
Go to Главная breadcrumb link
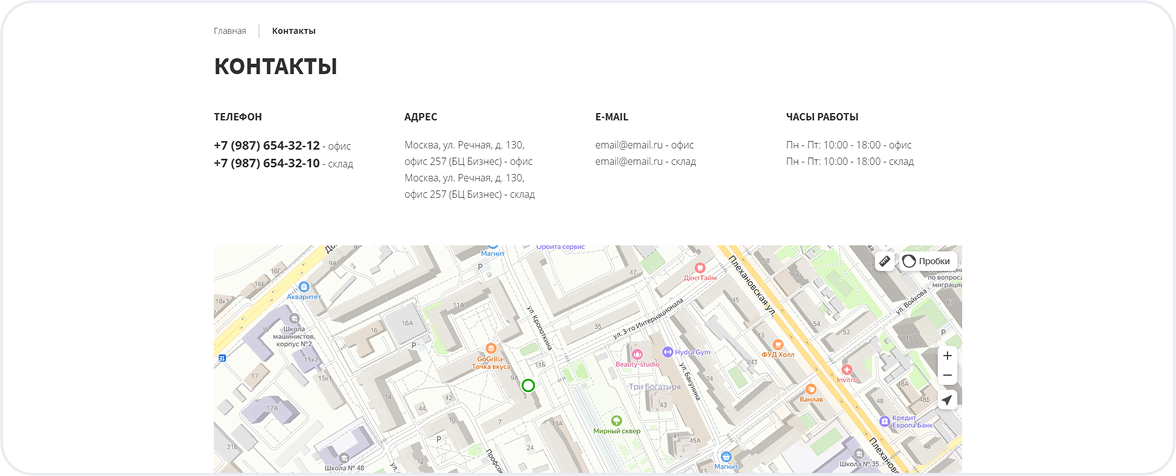pos(230,31)
